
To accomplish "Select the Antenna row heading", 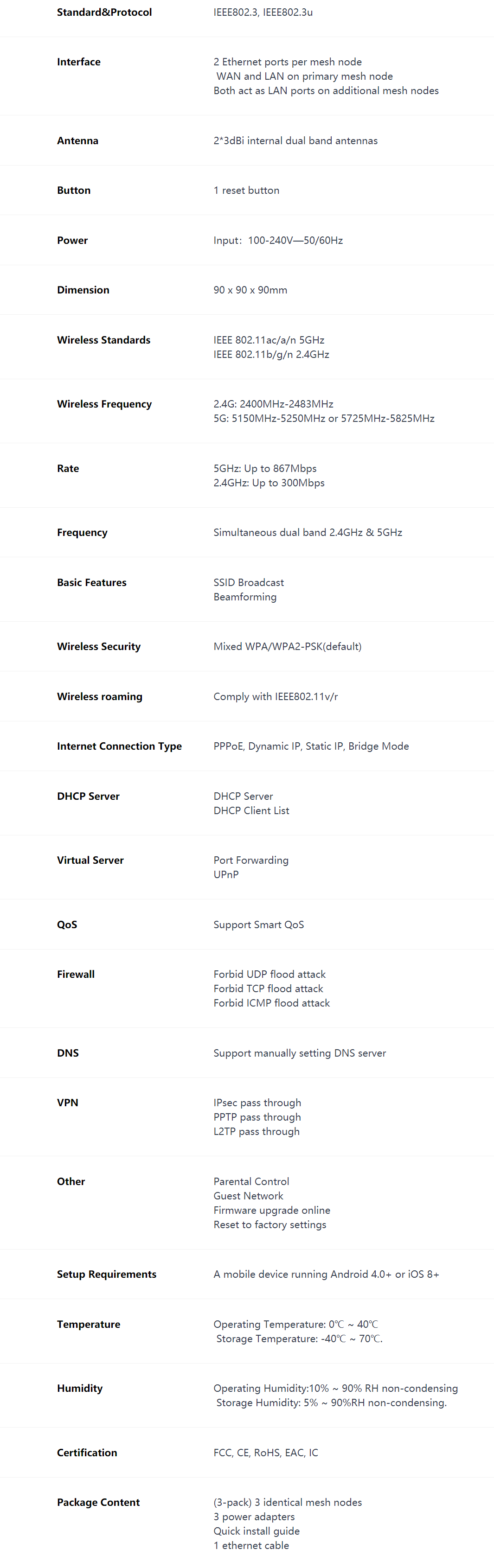I will point(77,140).
